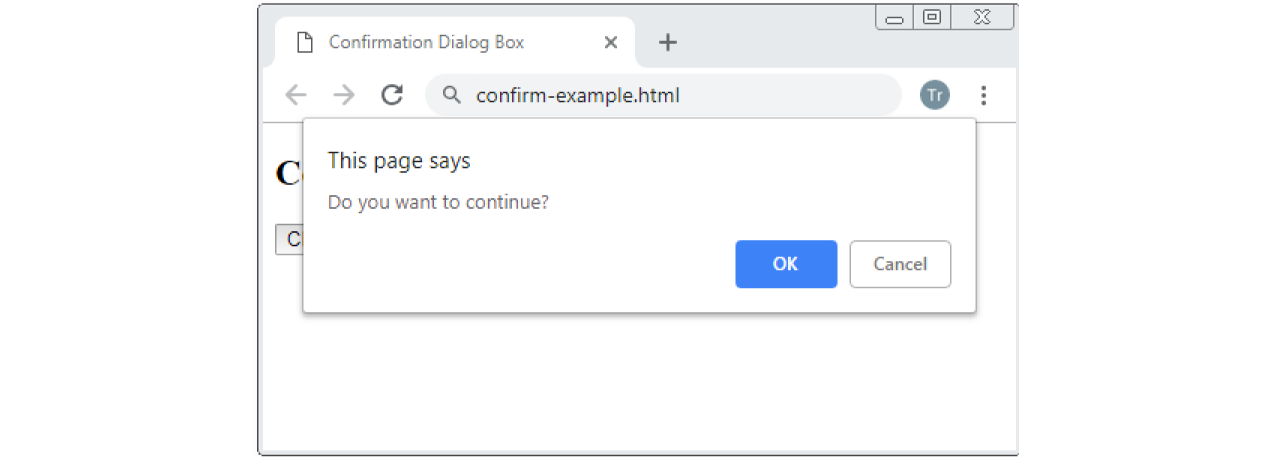Close the Confirmation Dialog Box tab
Image resolution: width=1272 pixels, height=459 pixels.
tap(611, 42)
